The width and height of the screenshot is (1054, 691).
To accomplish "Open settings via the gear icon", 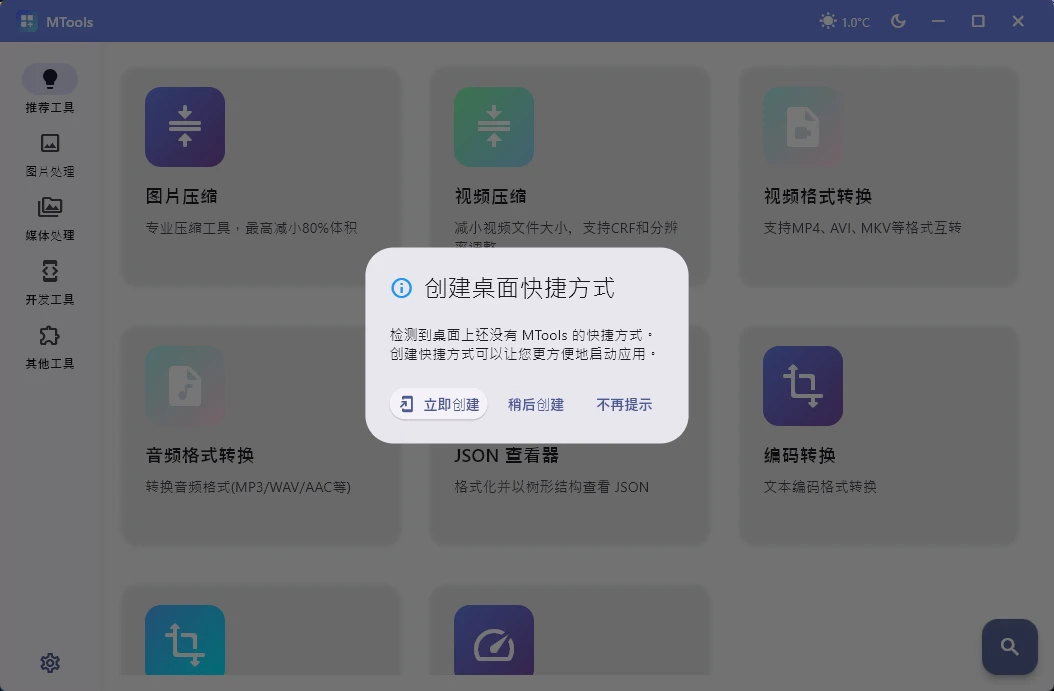I will click(50, 663).
